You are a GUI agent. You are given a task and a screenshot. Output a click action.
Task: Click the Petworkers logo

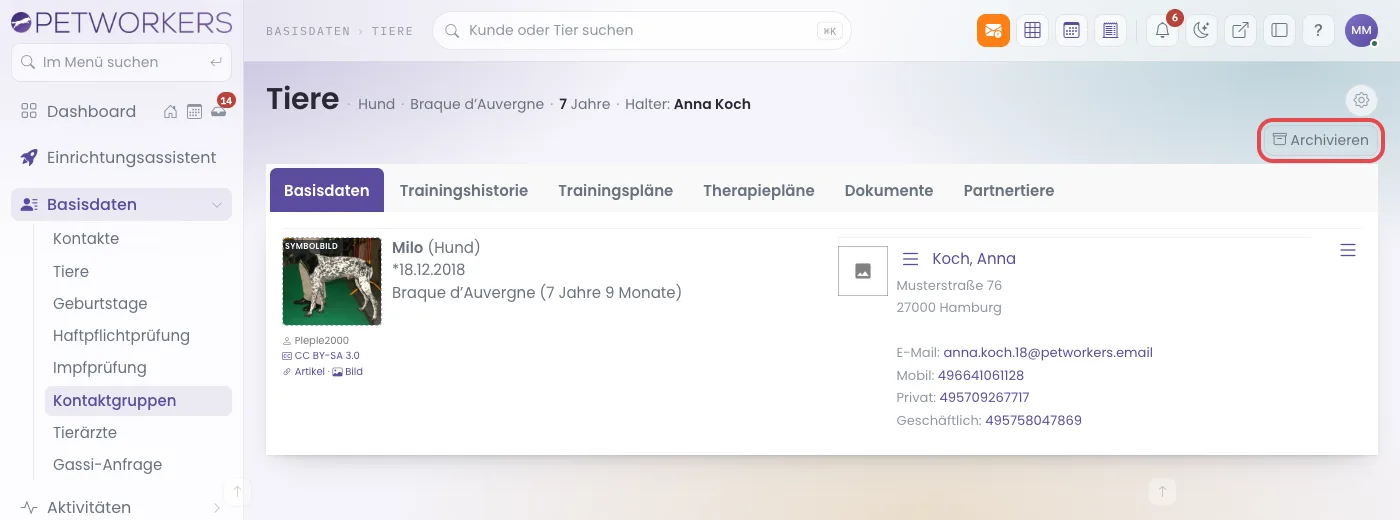121,21
